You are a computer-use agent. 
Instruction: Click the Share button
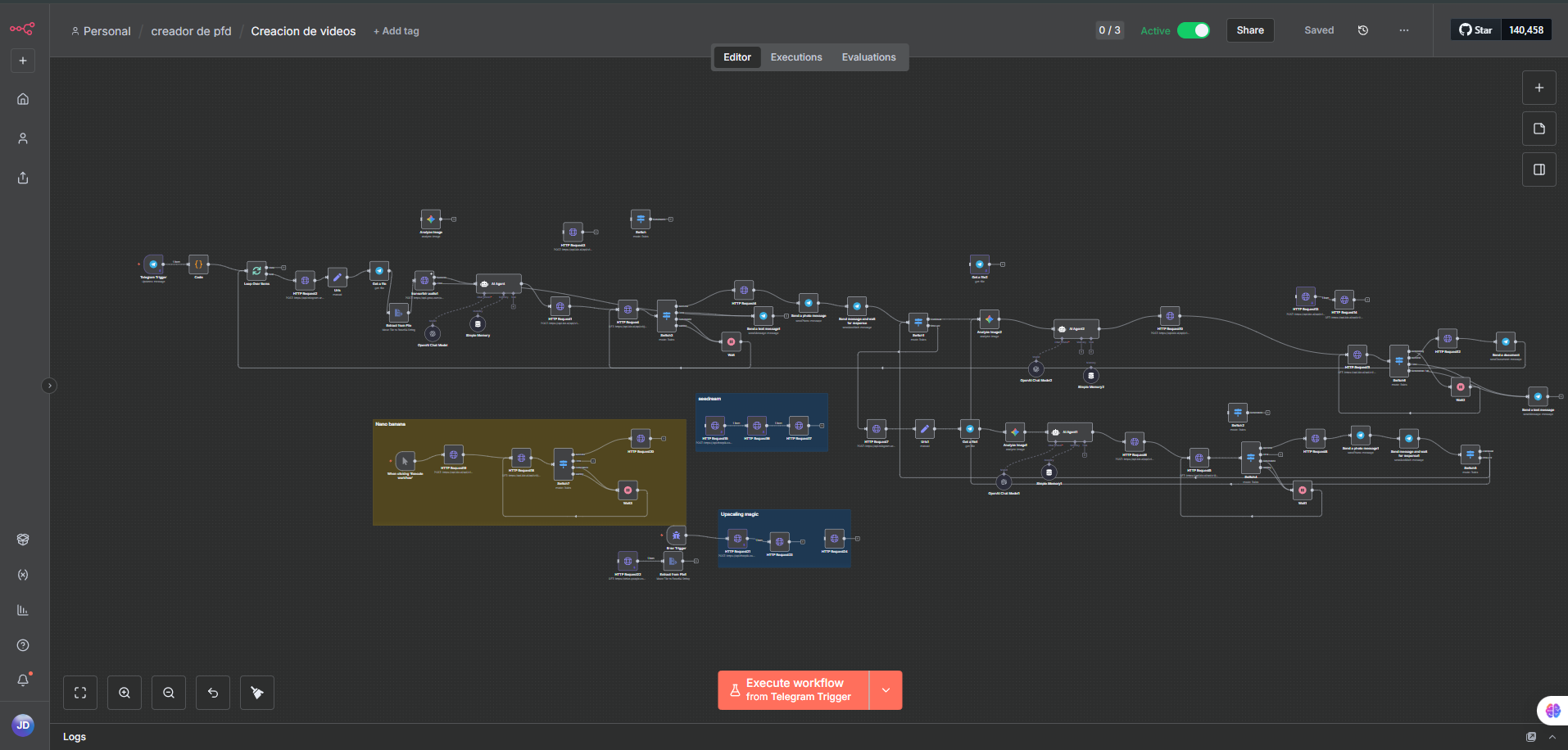click(x=1249, y=30)
